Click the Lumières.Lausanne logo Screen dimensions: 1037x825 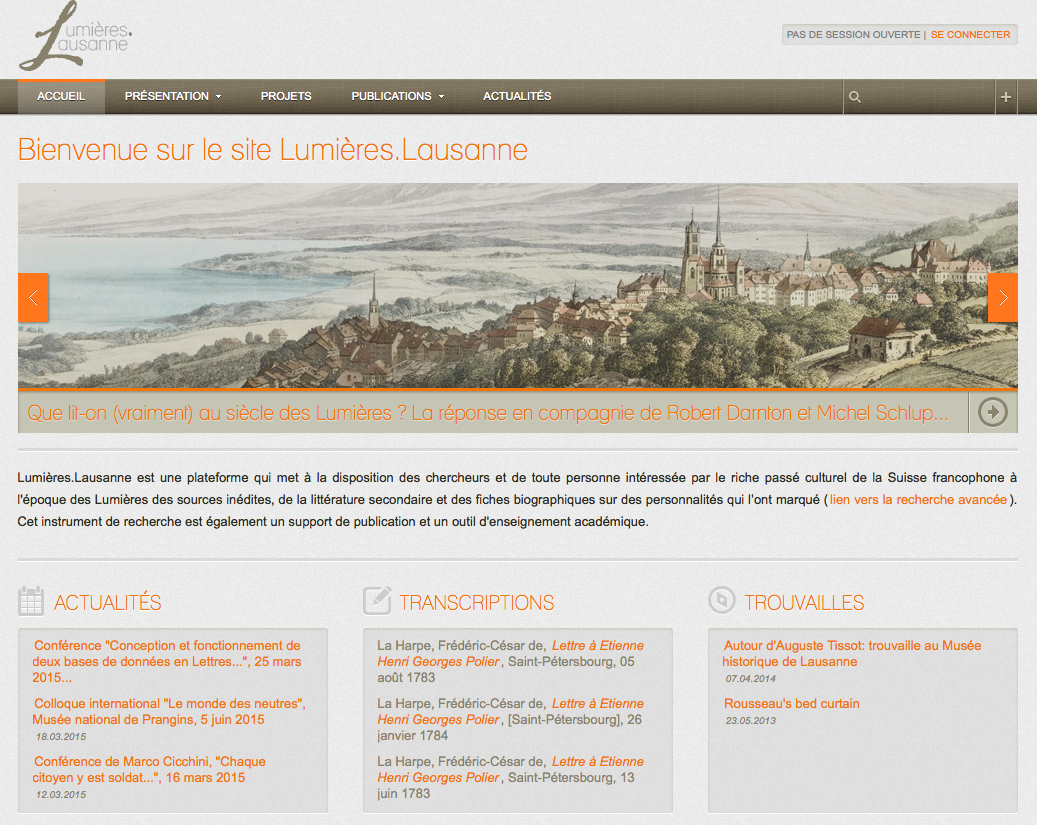(75, 36)
